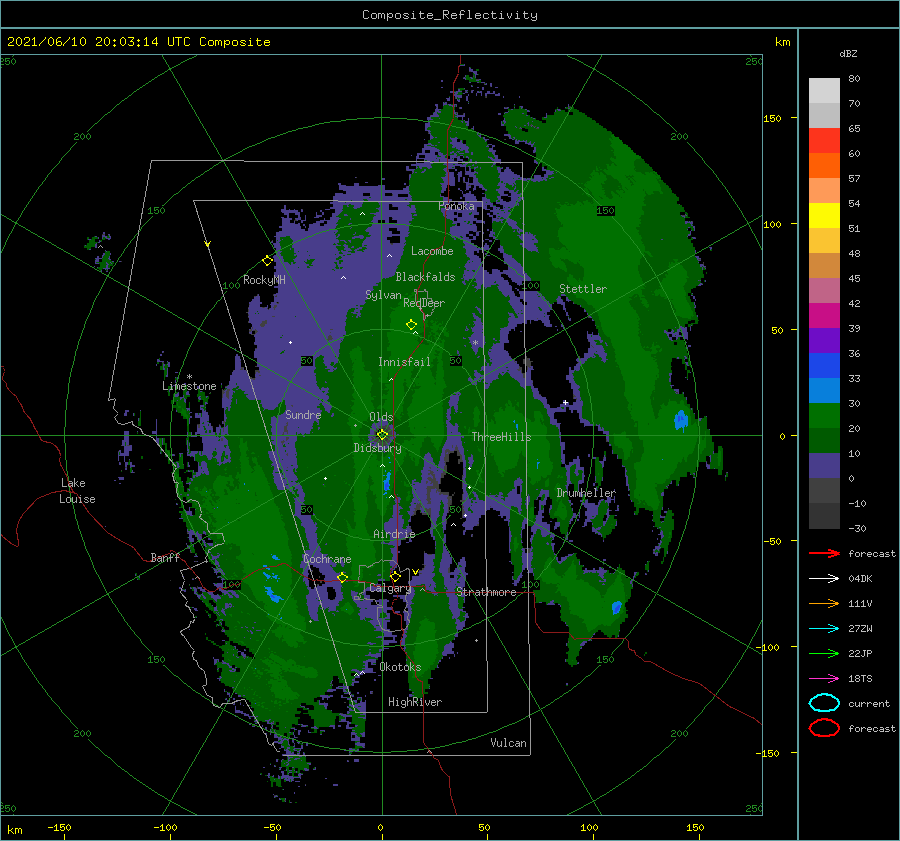Click the RockyMH label
Viewport: 900px width, 841px height.
(264, 280)
